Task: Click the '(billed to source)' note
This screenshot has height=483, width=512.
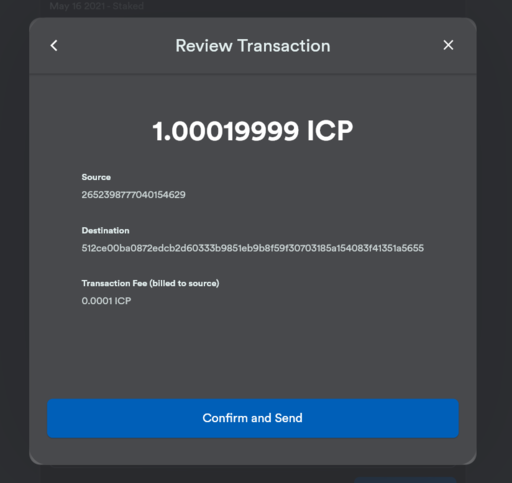Action: (184, 283)
